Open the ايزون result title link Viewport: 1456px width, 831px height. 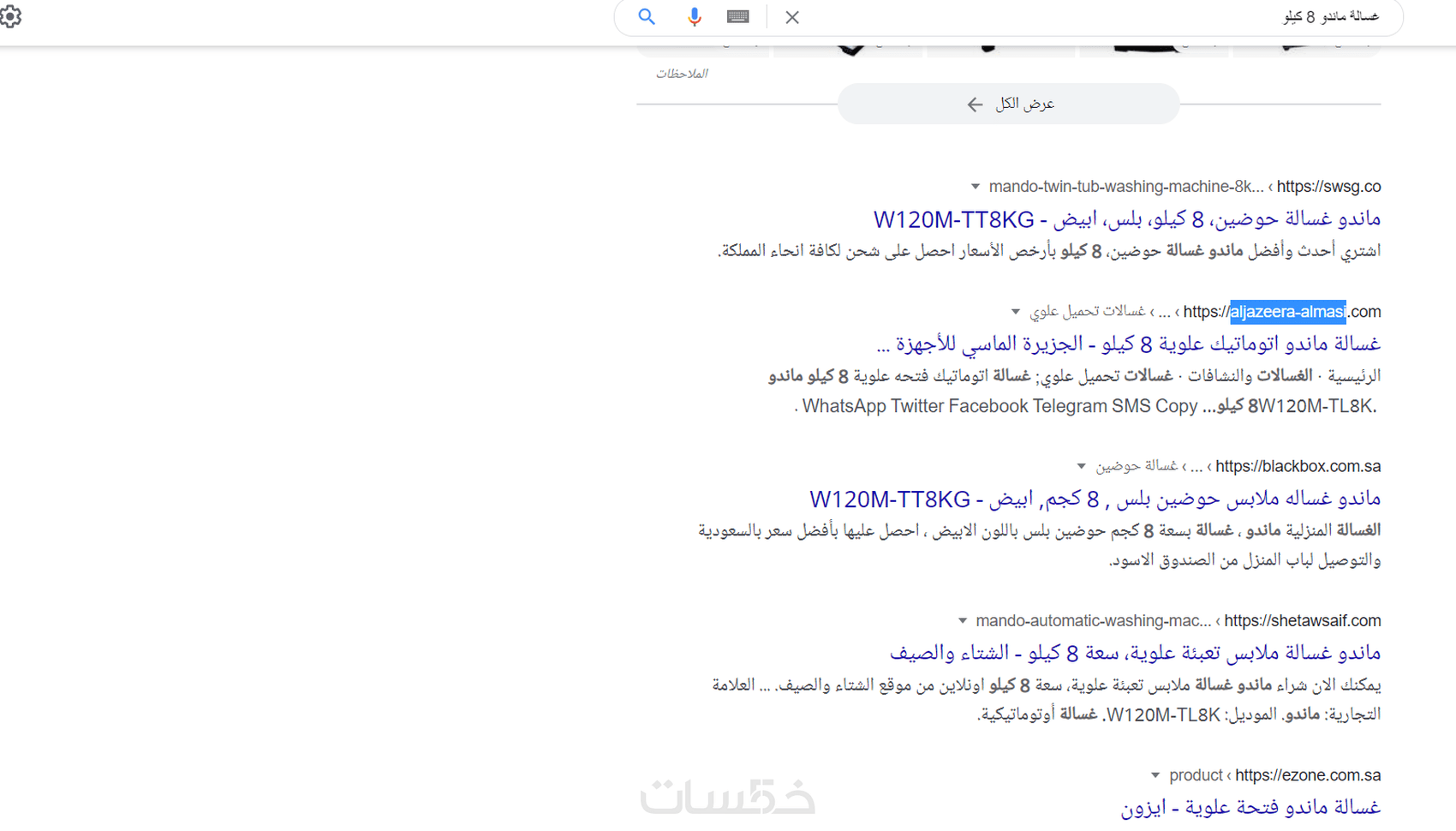click(1250, 807)
